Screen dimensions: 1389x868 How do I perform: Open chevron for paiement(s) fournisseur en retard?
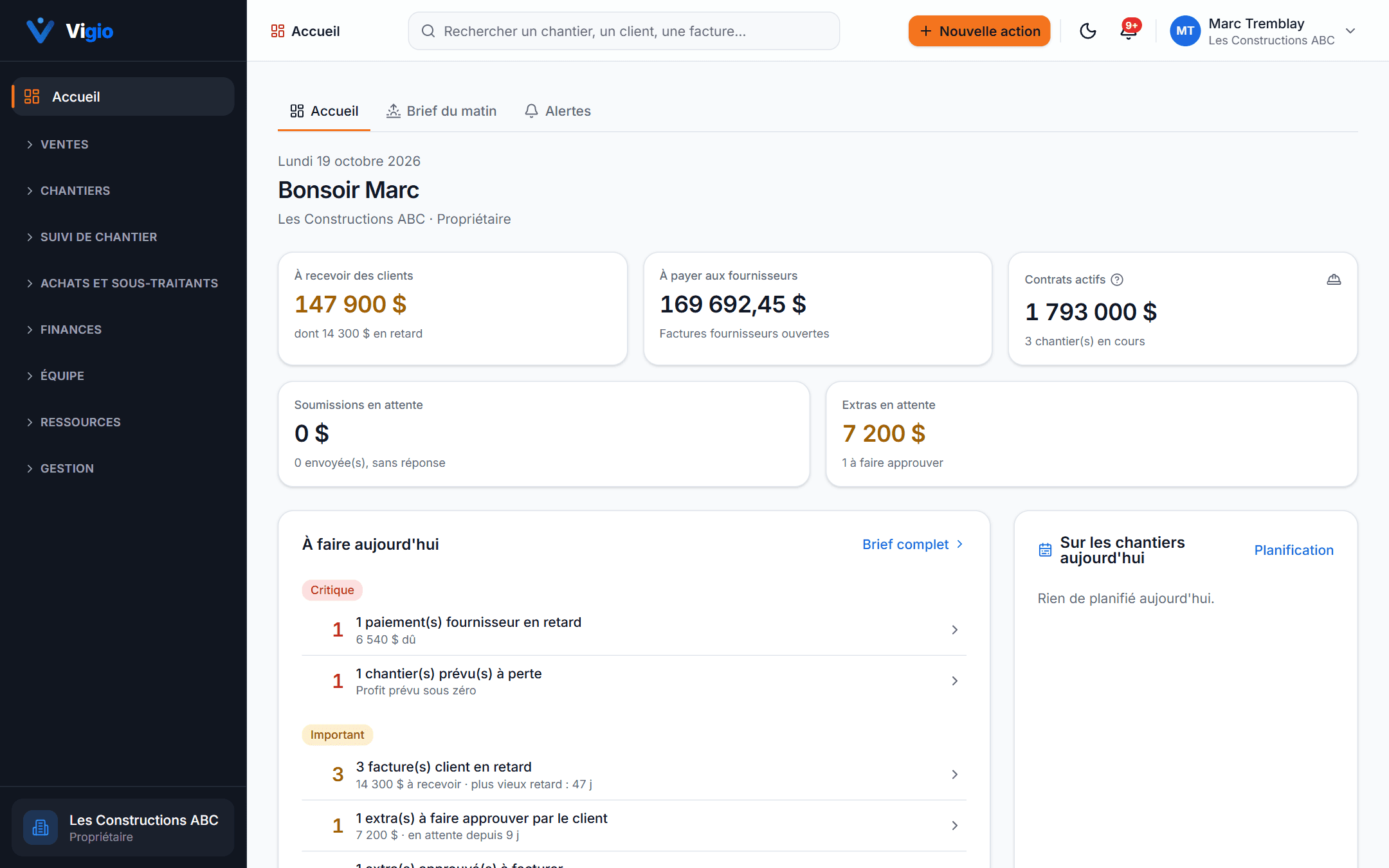(x=955, y=630)
